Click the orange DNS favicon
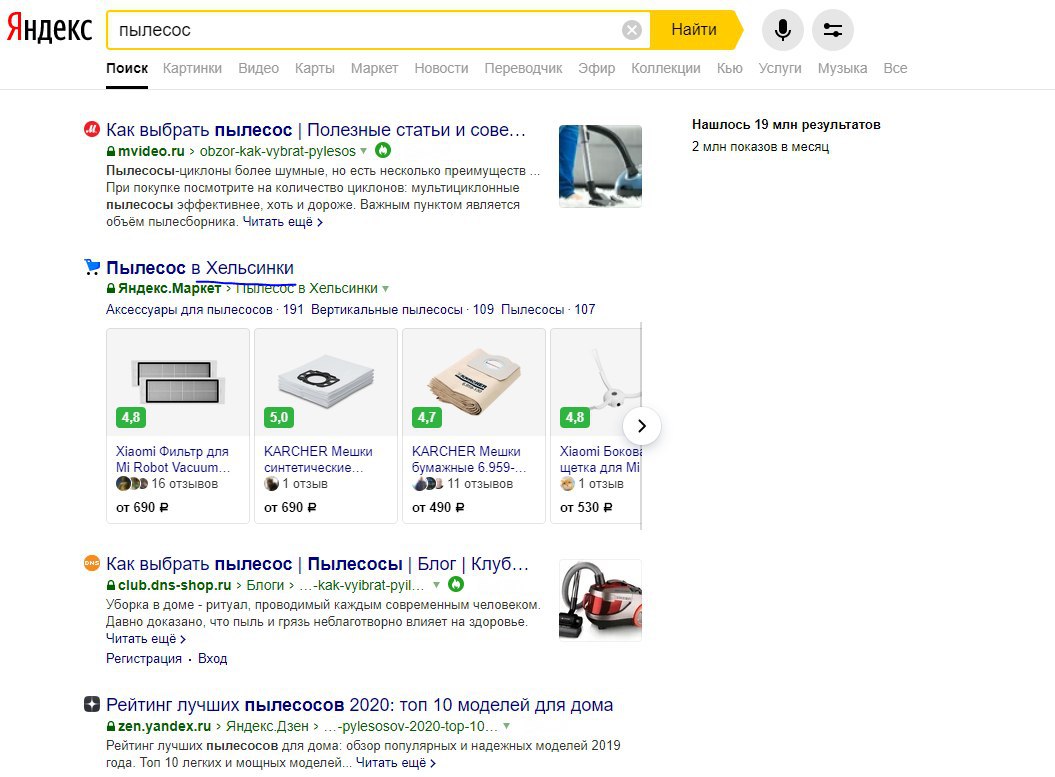1055x777 pixels. tap(92, 563)
